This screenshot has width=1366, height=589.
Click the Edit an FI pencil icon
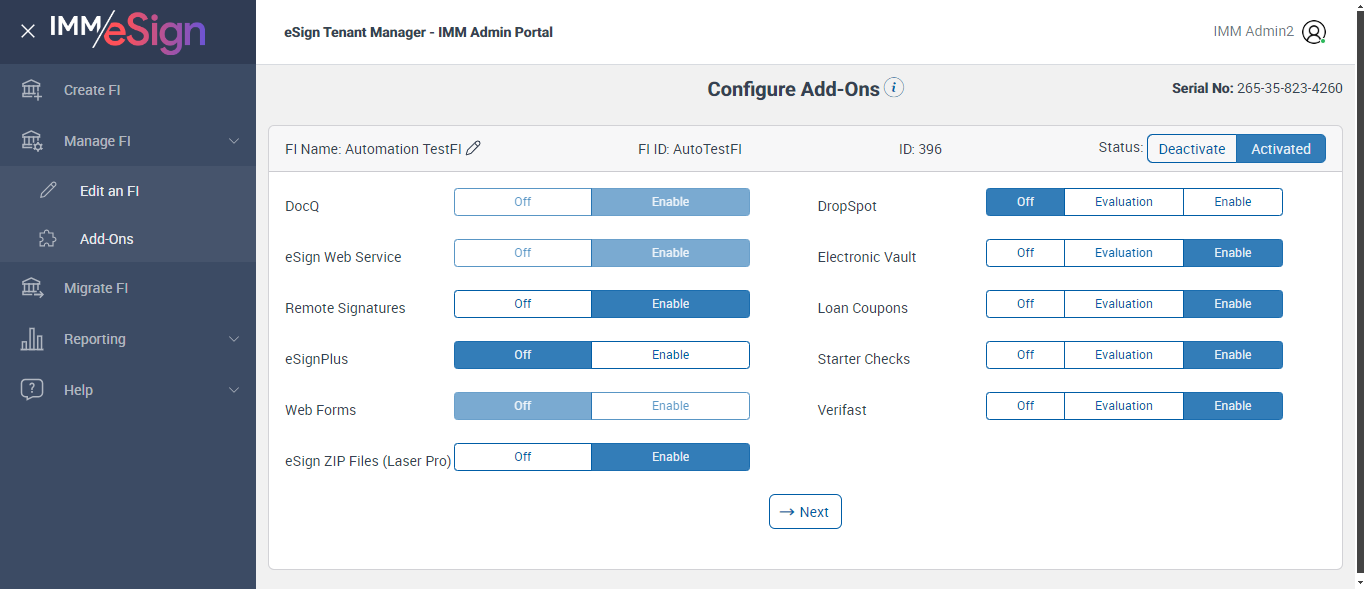tap(48, 191)
